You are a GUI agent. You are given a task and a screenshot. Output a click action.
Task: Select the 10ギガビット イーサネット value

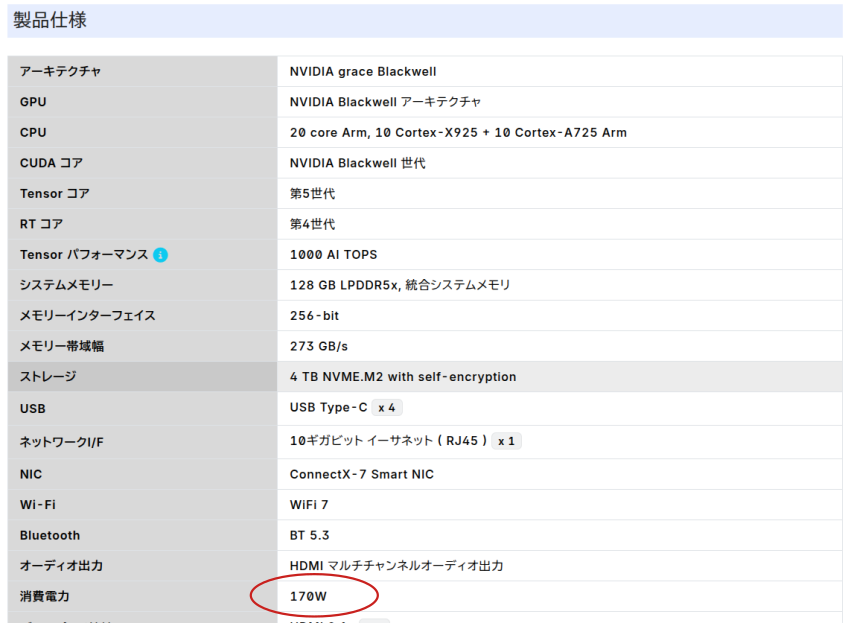coord(388,441)
